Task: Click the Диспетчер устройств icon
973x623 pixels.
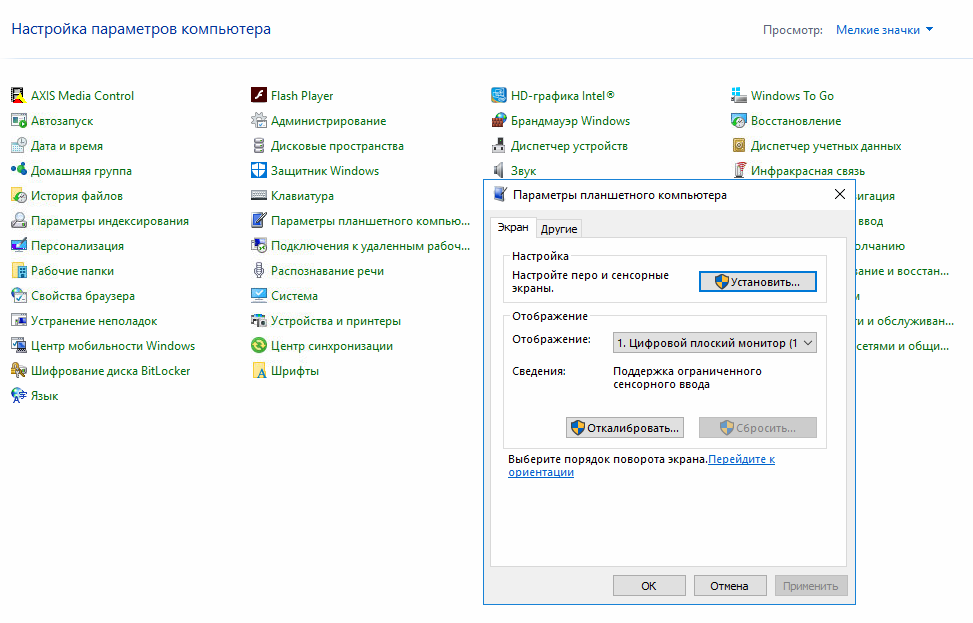Action: click(x=498, y=146)
